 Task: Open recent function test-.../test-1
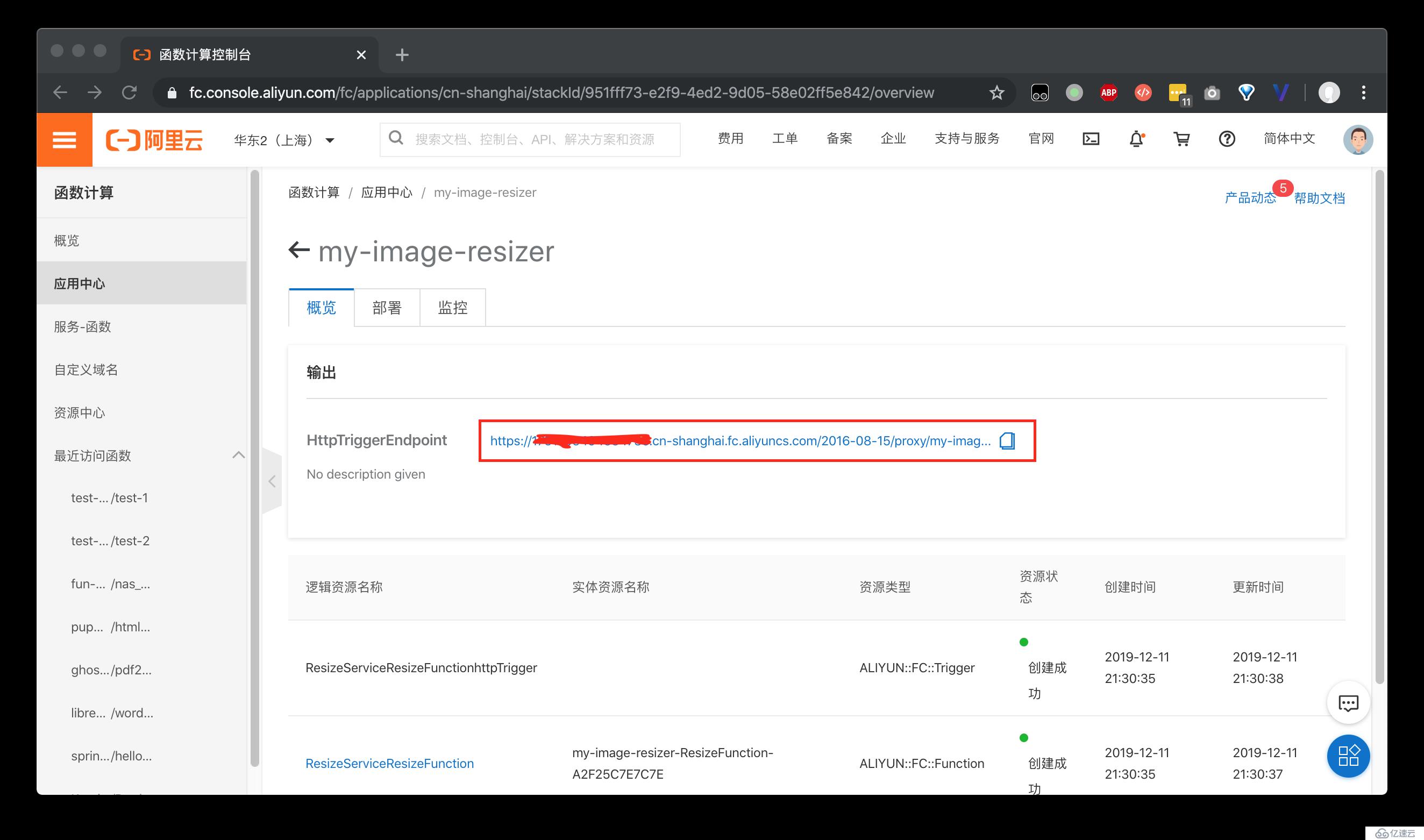click(110, 497)
